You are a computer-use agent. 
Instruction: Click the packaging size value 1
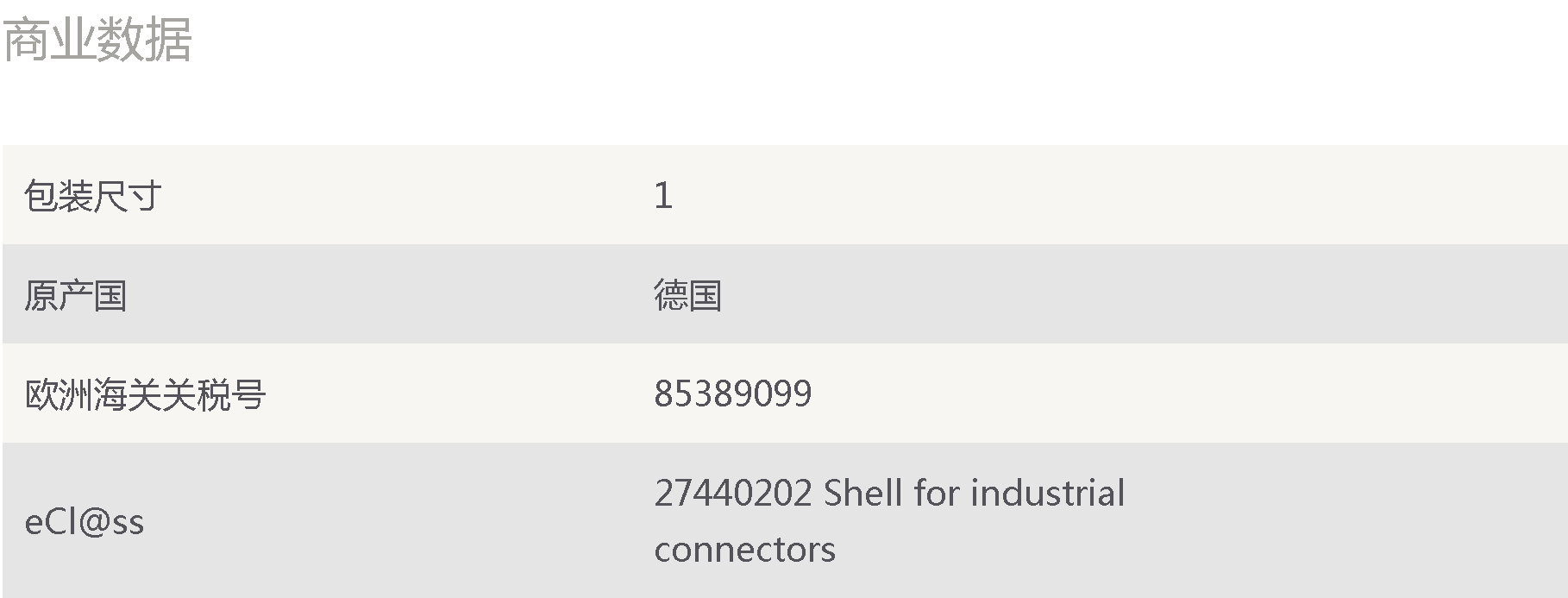point(662,196)
